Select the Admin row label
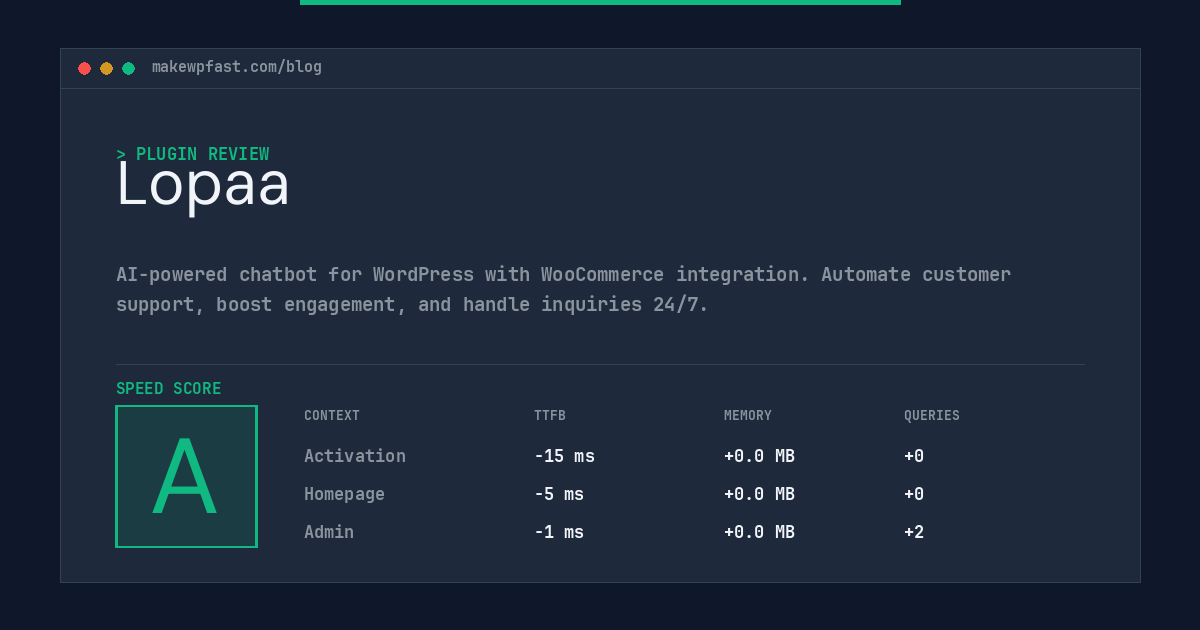Viewport: 1200px width, 630px height. pos(329,532)
